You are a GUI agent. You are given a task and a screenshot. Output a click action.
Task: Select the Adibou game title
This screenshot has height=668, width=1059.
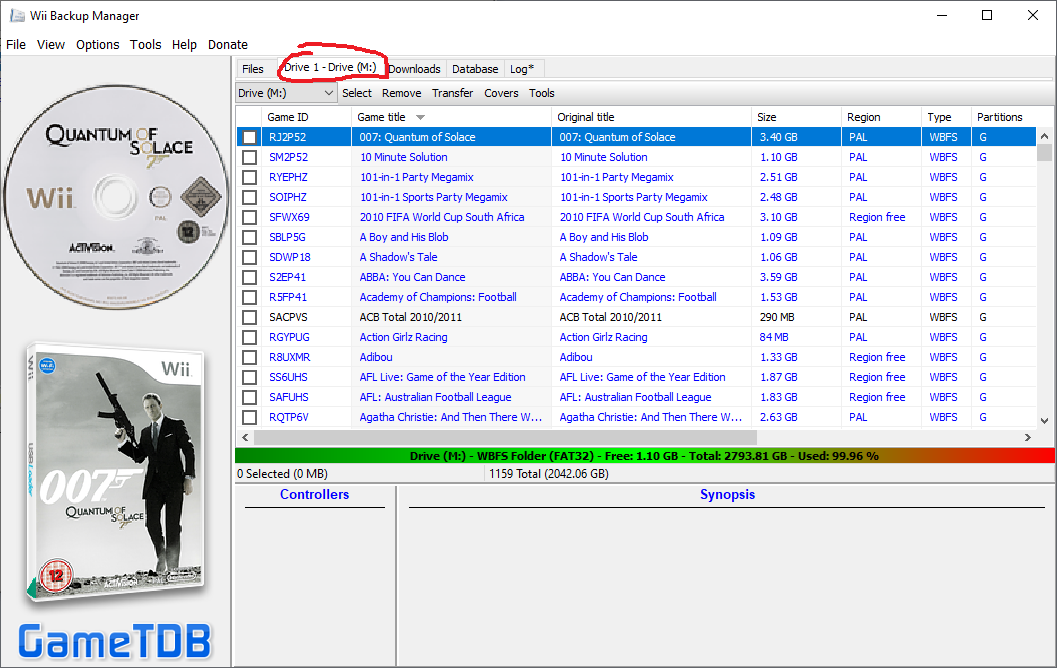(x=376, y=357)
